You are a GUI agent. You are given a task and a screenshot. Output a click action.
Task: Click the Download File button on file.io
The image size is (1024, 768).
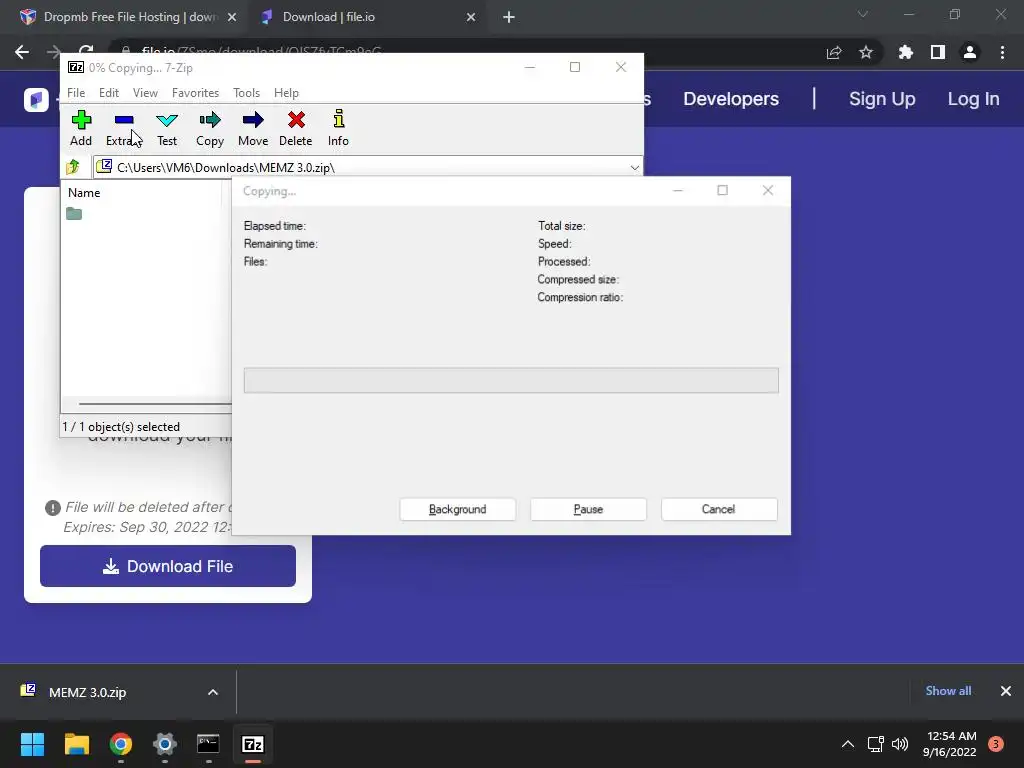[168, 566]
